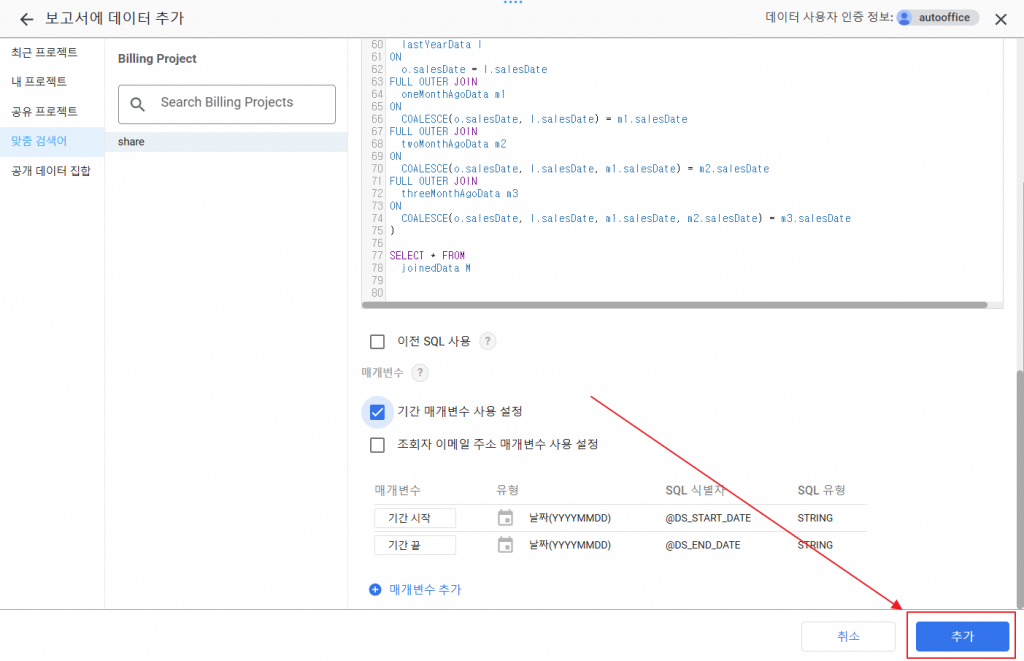Screen dimensions: 1024x661
Task: Click STRING type in 기간 시작 row
Action: pos(815,518)
